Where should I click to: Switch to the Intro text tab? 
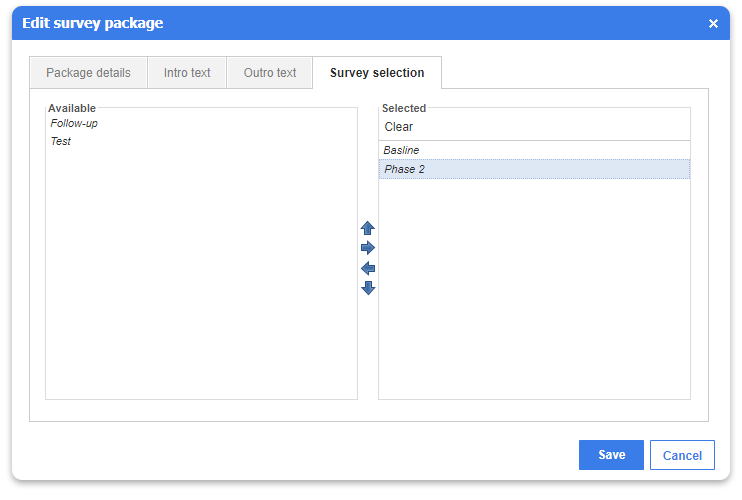point(187,73)
